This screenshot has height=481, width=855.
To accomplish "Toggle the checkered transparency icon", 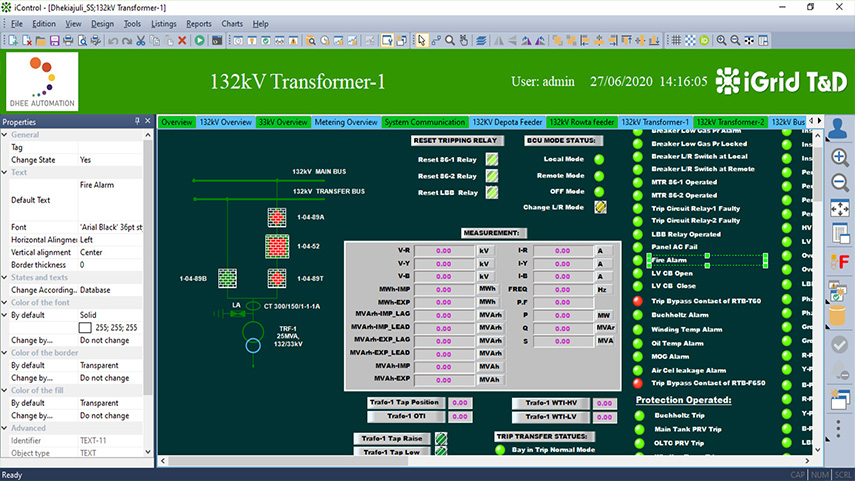I will click(x=690, y=40).
